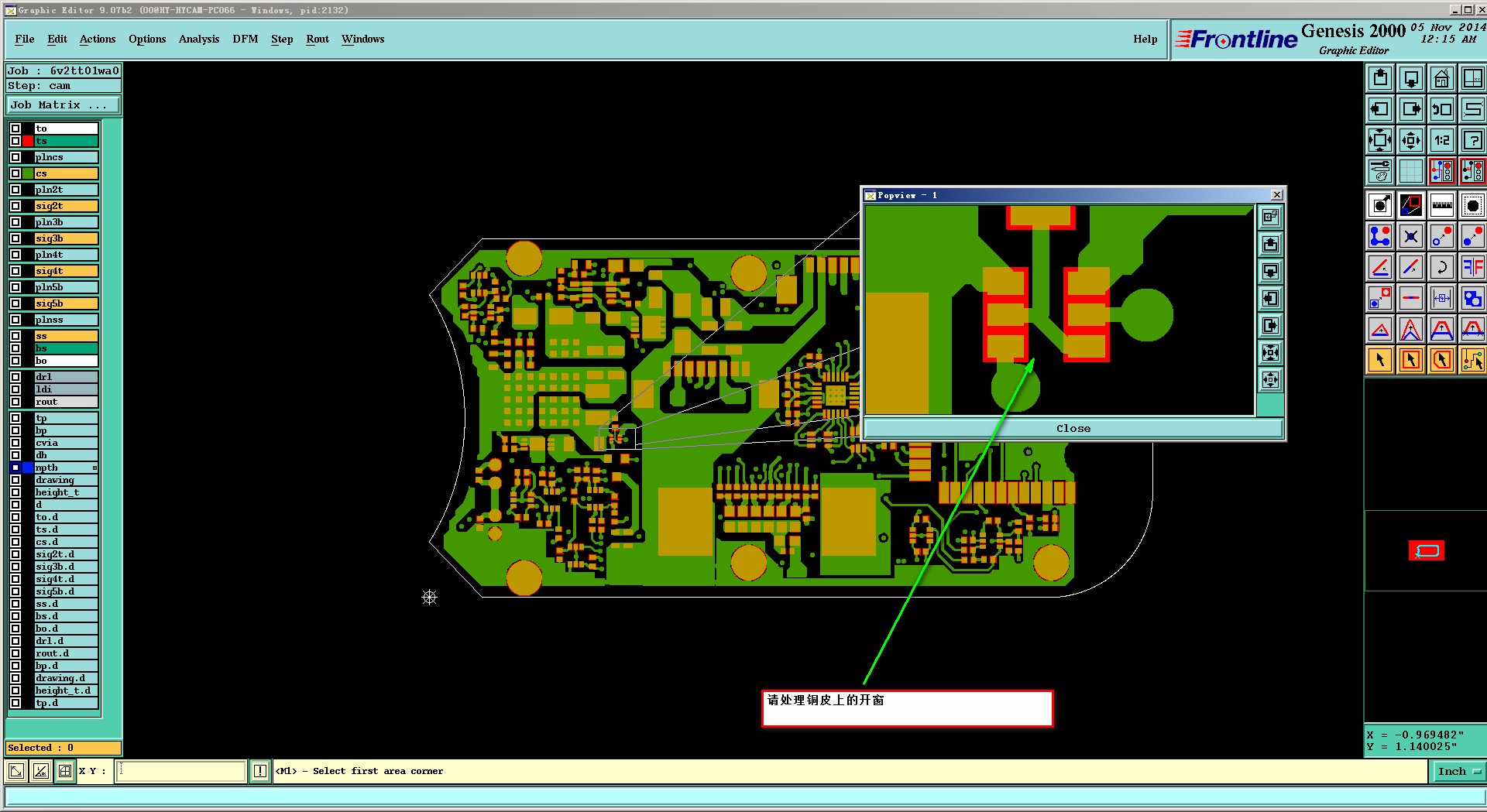Click the delete feature X icon
Image resolution: width=1487 pixels, height=812 pixels.
(1411, 236)
